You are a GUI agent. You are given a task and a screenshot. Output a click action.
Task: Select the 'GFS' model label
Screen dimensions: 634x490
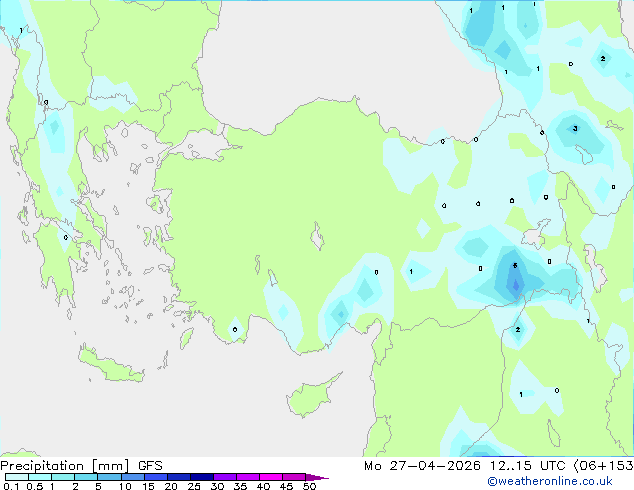click(x=150, y=466)
